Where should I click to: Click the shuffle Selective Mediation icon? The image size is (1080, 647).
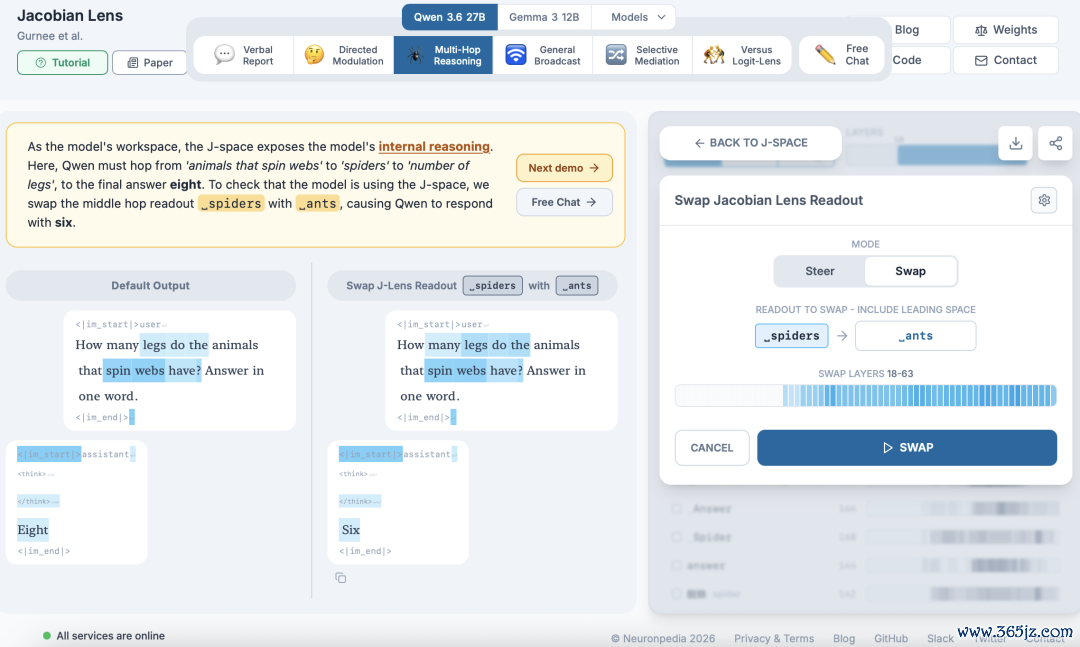[x=616, y=54]
